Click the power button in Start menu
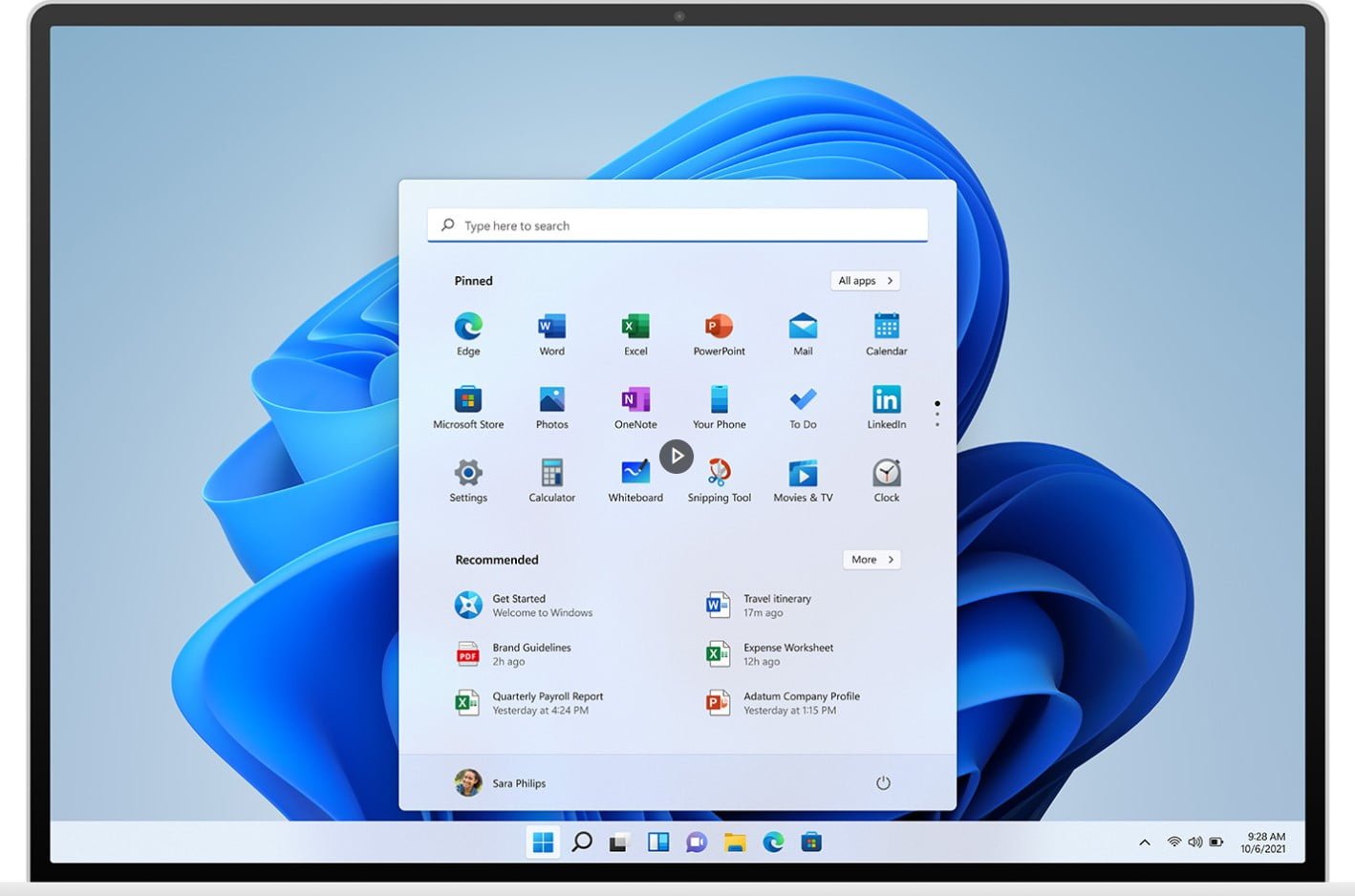 point(883,783)
